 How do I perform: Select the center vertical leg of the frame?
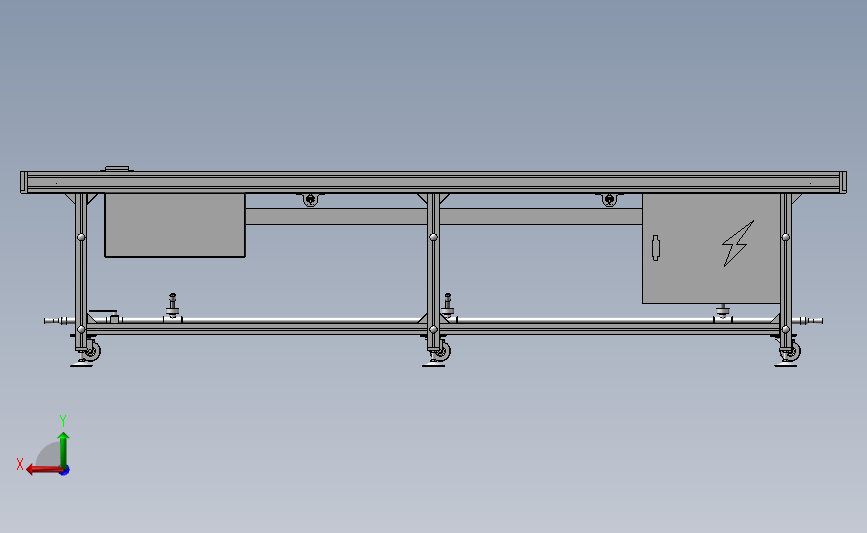pos(434,271)
